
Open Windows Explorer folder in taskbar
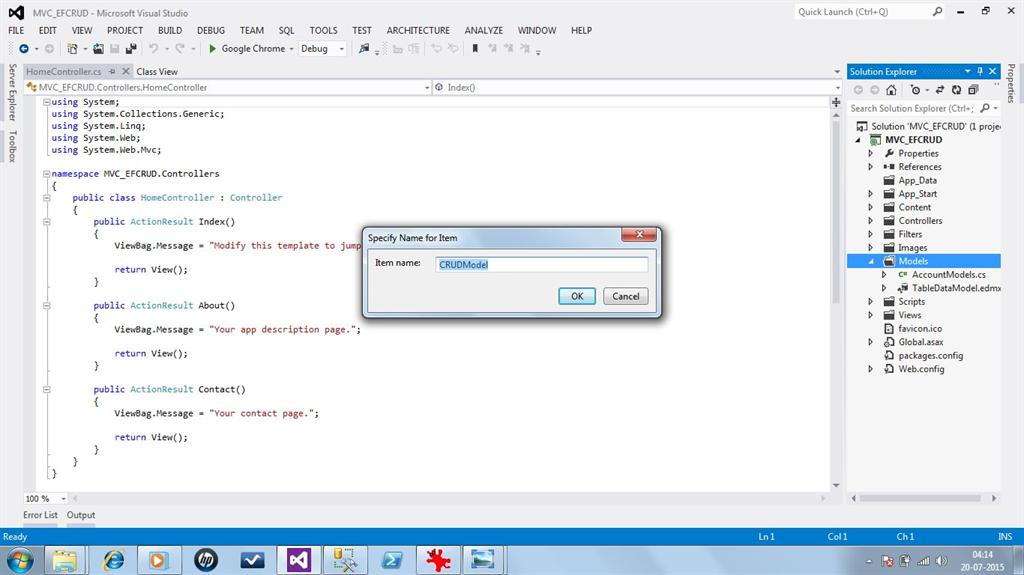(x=65, y=560)
